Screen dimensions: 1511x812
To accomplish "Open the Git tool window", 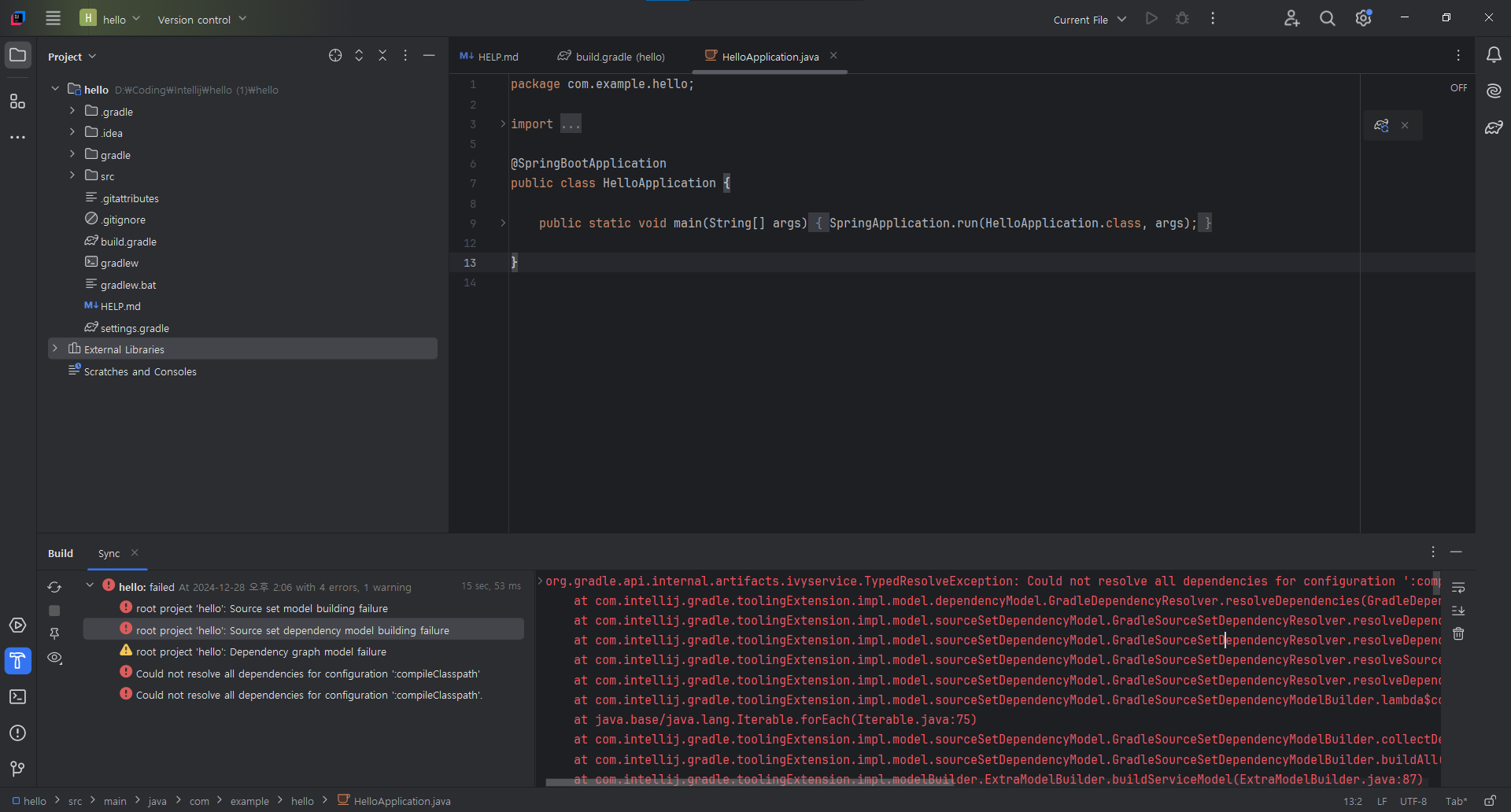I will pos(17,769).
